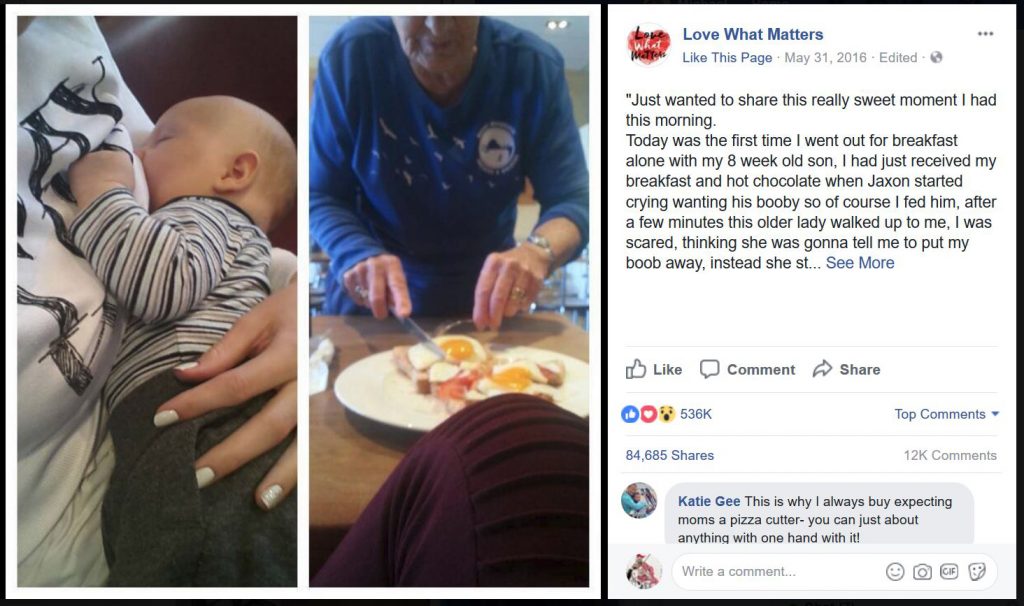Insert an emoji with the smiley icon
This screenshot has width=1024, height=606.
click(895, 572)
